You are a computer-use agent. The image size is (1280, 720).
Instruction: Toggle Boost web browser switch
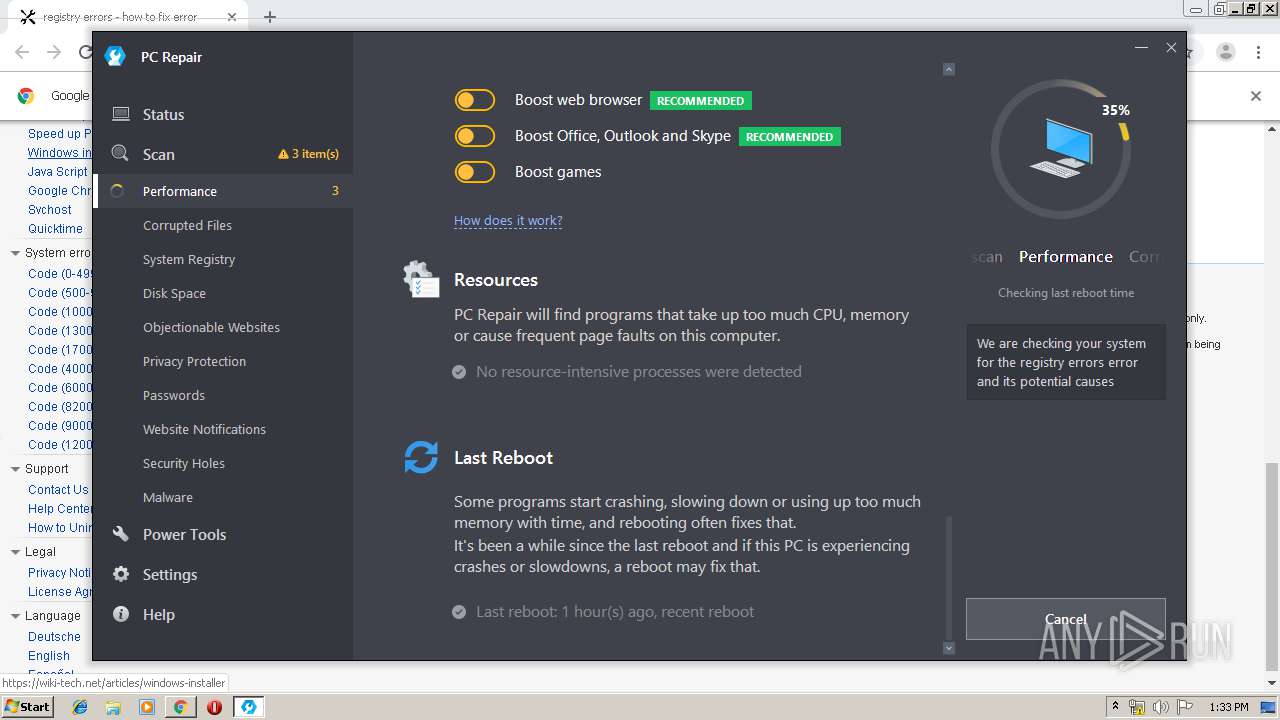point(475,100)
